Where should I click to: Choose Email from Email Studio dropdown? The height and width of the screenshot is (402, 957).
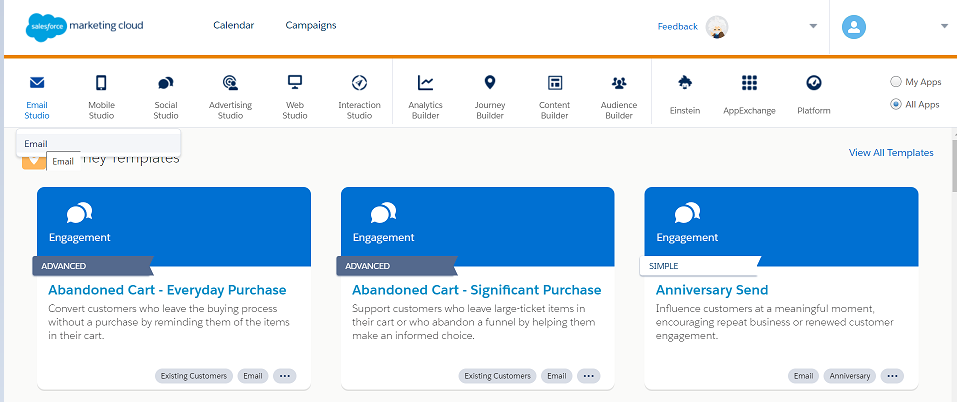click(x=98, y=144)
